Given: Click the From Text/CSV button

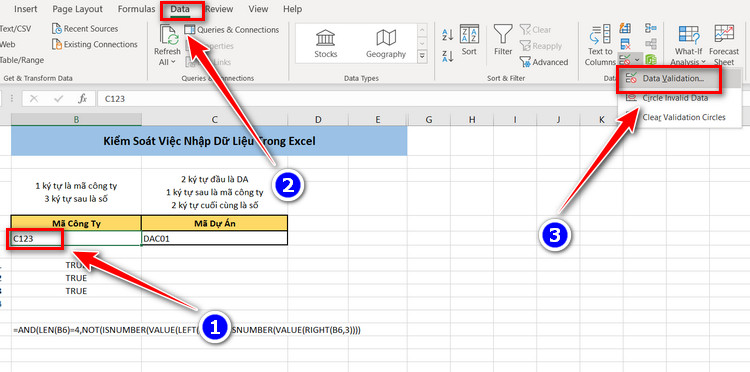Looking at the screenshot, I should [x=15, y=29].
